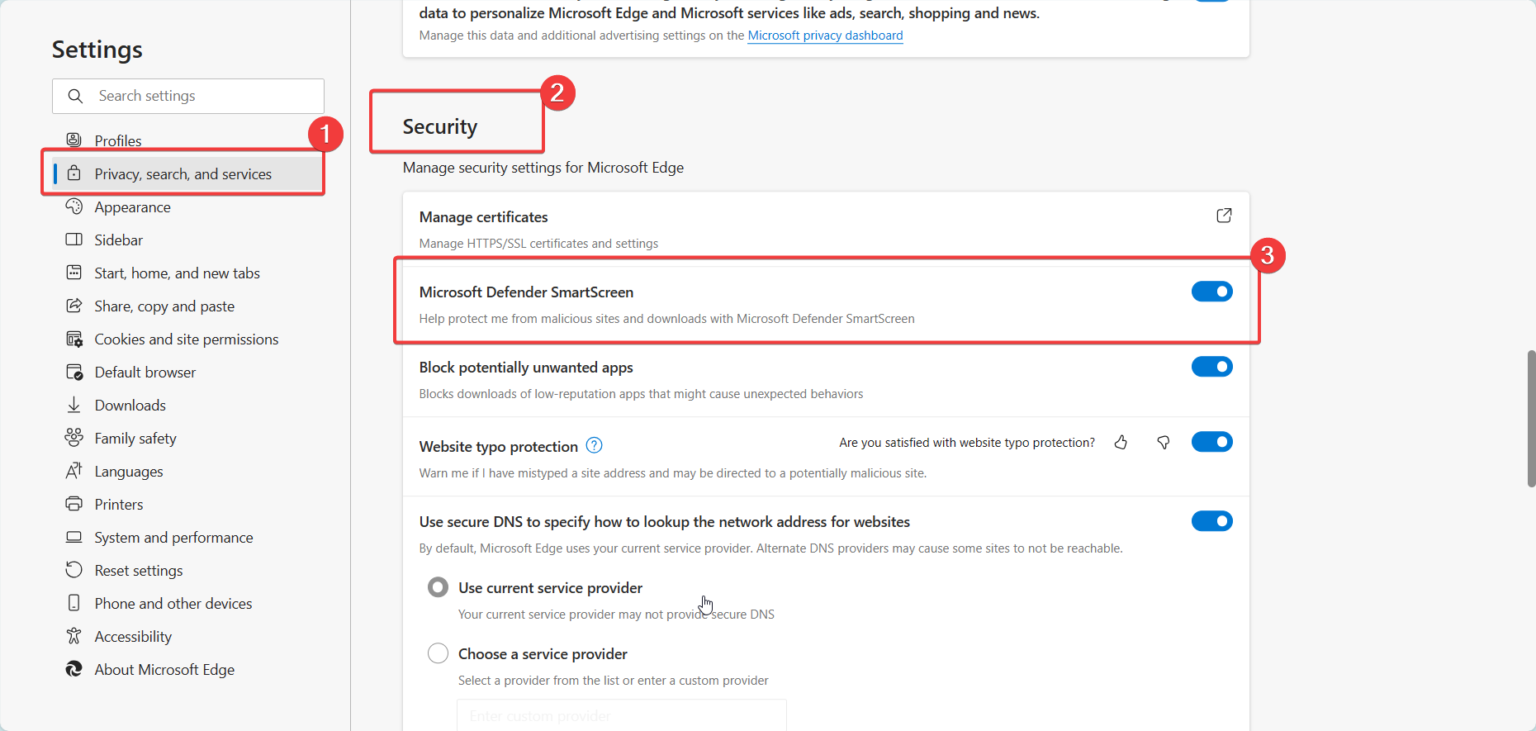Image resolution: width=1536 pixels, height=731 pixels.
Task: Choose a service provider option
Action: (437, 652)
